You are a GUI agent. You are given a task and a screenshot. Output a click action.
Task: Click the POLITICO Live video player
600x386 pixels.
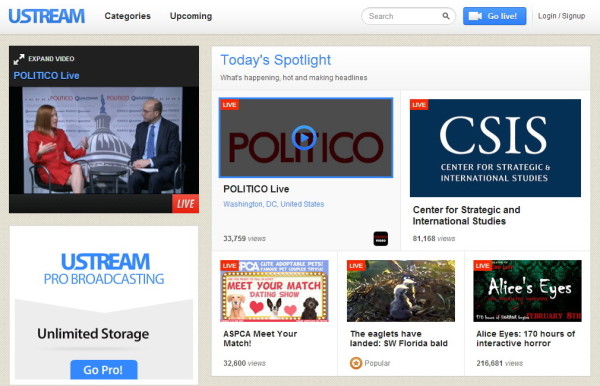click(104, 140)
